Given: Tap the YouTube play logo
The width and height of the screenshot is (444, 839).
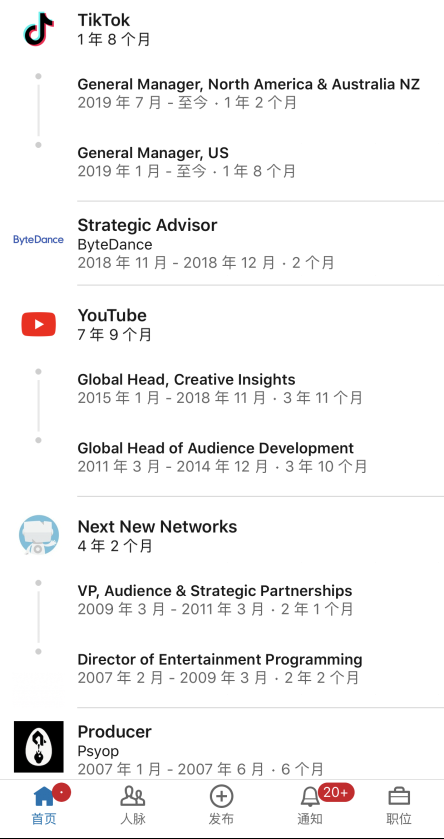Looking at the screenshot, I should coord(39,324).
